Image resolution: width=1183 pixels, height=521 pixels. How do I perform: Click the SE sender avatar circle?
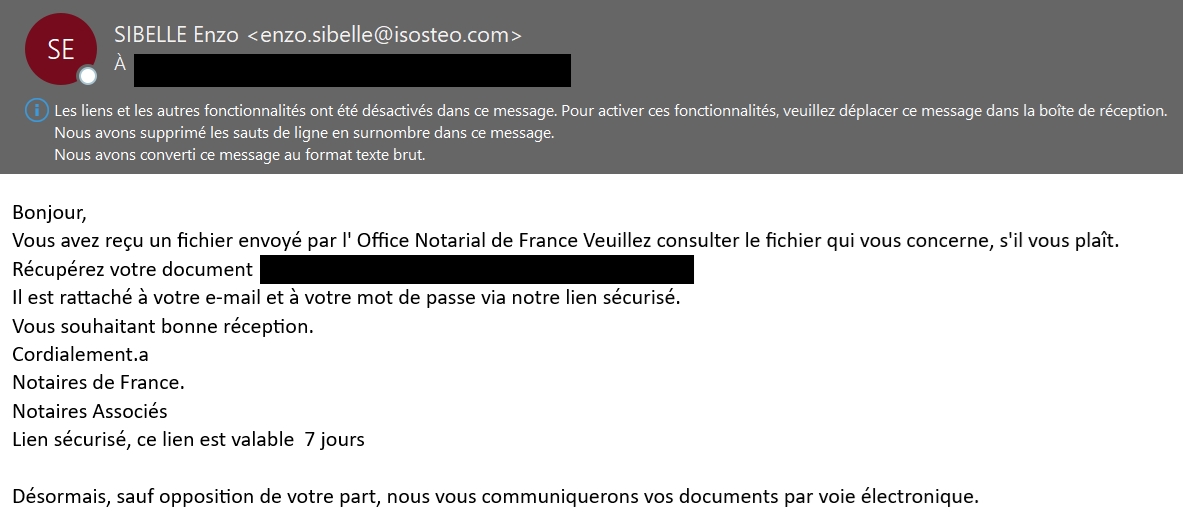60,49
